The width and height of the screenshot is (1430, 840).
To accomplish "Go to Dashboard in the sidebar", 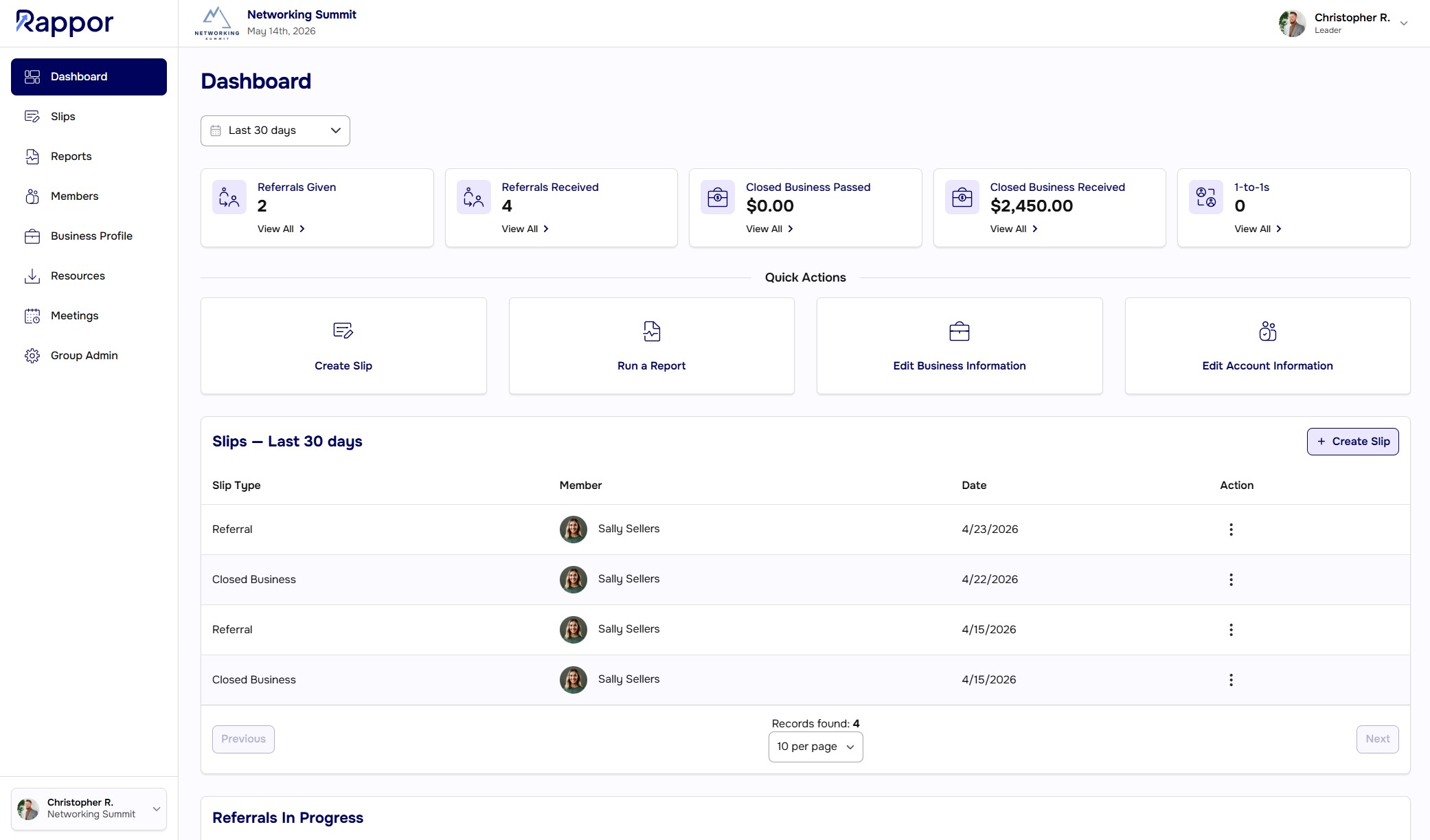I will [x=89, y=77].
